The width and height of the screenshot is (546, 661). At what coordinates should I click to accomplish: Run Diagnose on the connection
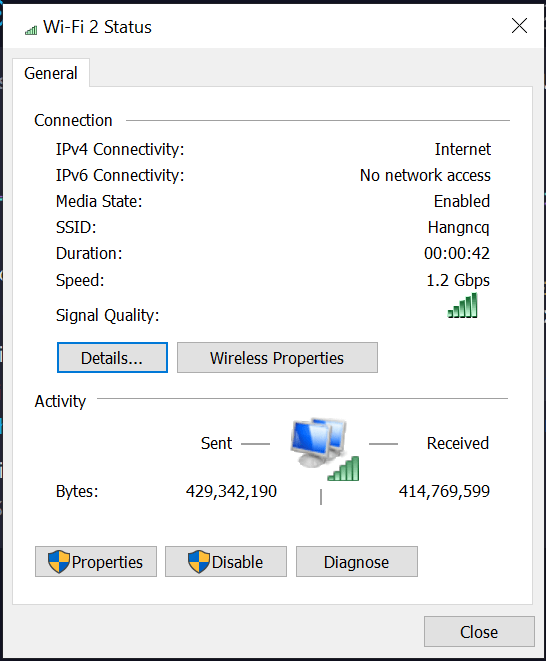coord(357,562)
